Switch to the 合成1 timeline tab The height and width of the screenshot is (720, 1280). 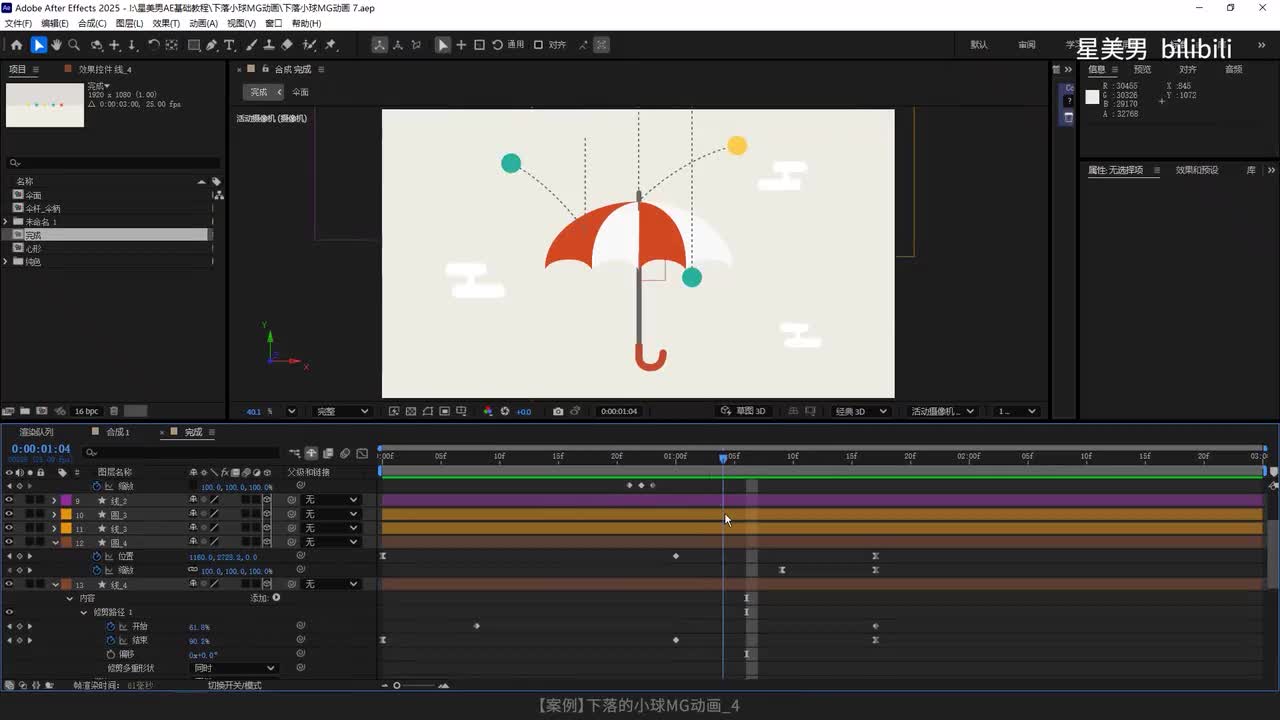point(118,432)
